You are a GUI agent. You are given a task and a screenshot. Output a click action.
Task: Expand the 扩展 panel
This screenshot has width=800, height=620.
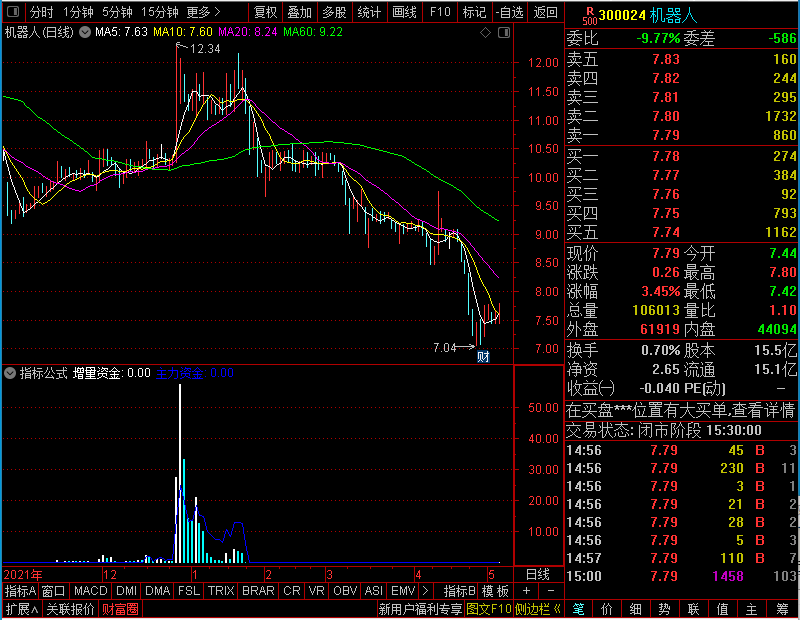pyautogui.click(x=22, y=609)
